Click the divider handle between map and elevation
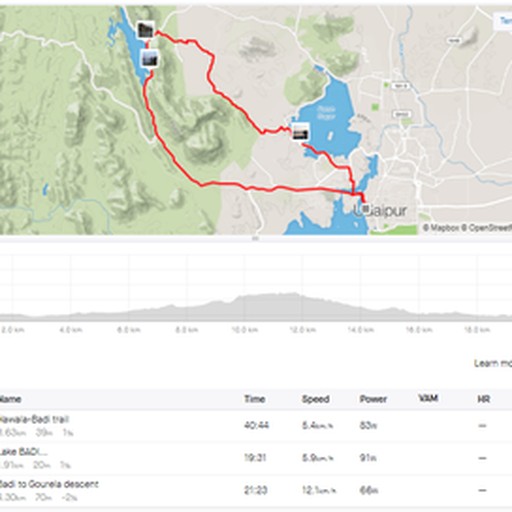512x512 pixels. [256, 238]
